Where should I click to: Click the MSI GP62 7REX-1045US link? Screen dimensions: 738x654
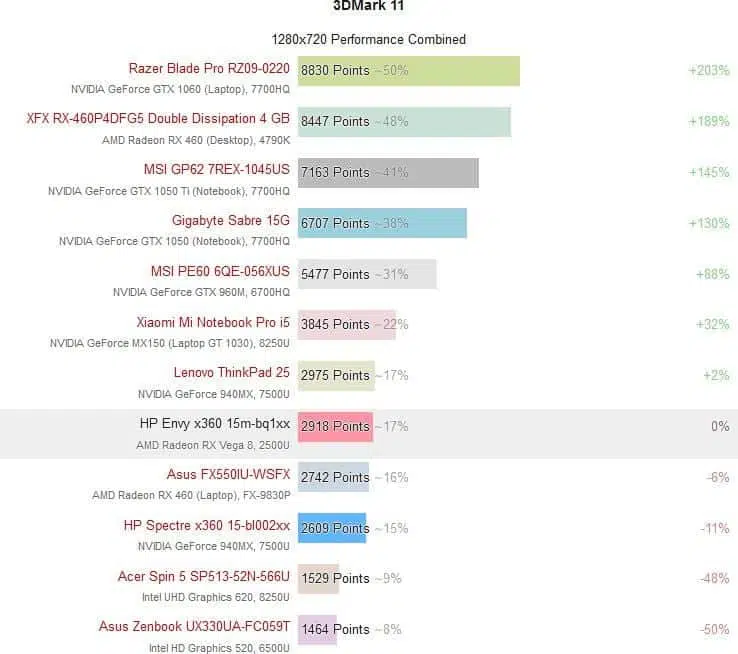coord(217,169)
